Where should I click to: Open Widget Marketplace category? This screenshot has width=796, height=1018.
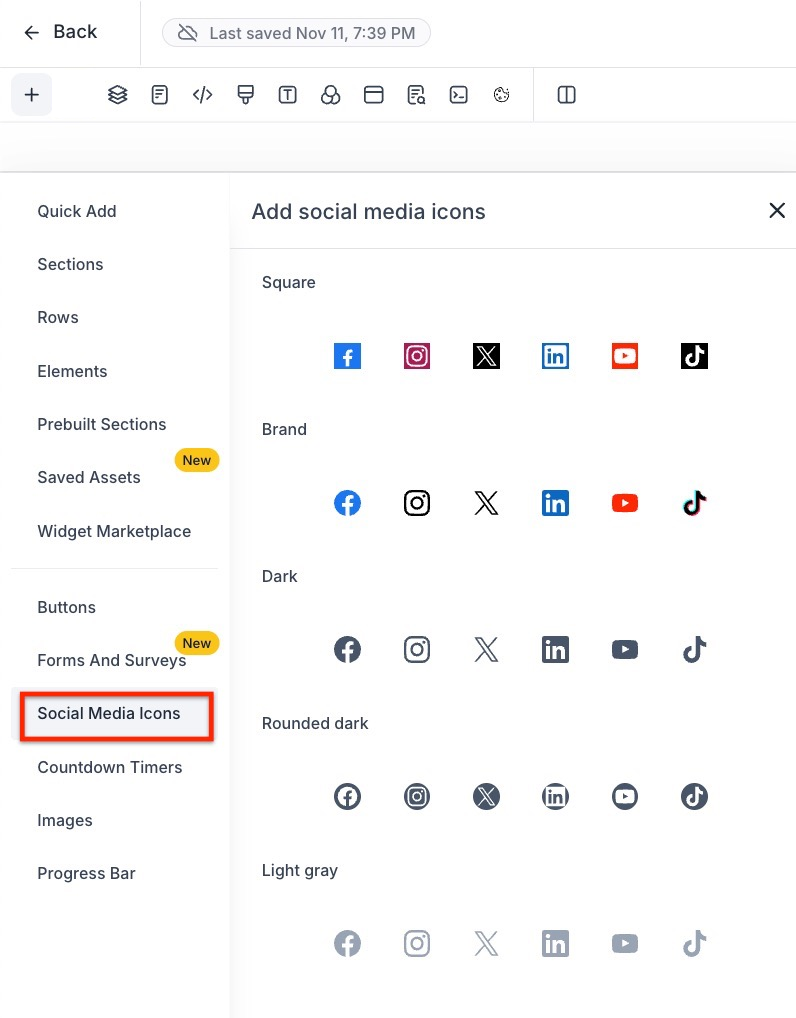coord(114,531)
